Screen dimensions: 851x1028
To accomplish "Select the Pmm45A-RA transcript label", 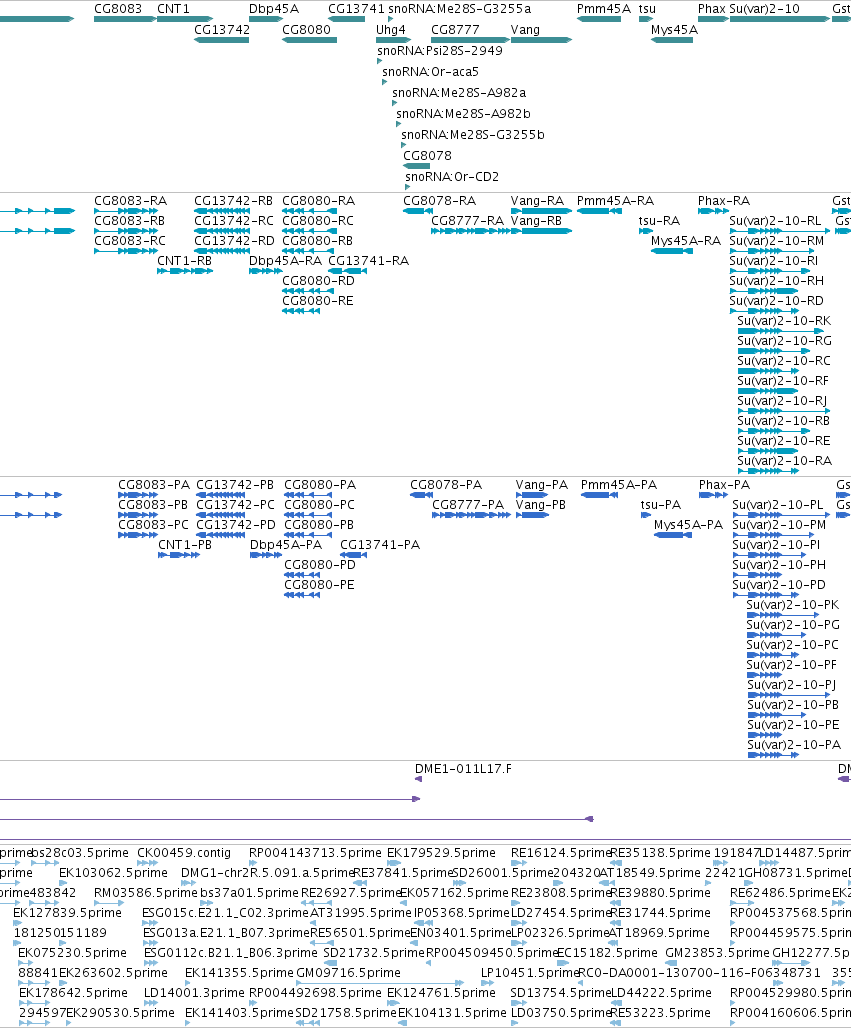I will click(615, 201).
